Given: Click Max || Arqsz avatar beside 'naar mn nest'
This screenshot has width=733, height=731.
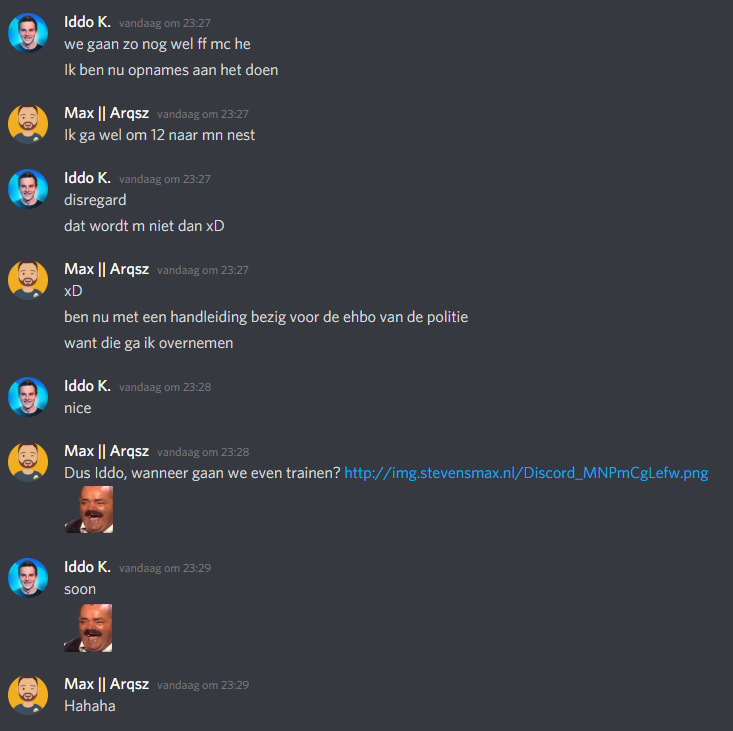Looking at the screenshot, I should coord(28,124).
